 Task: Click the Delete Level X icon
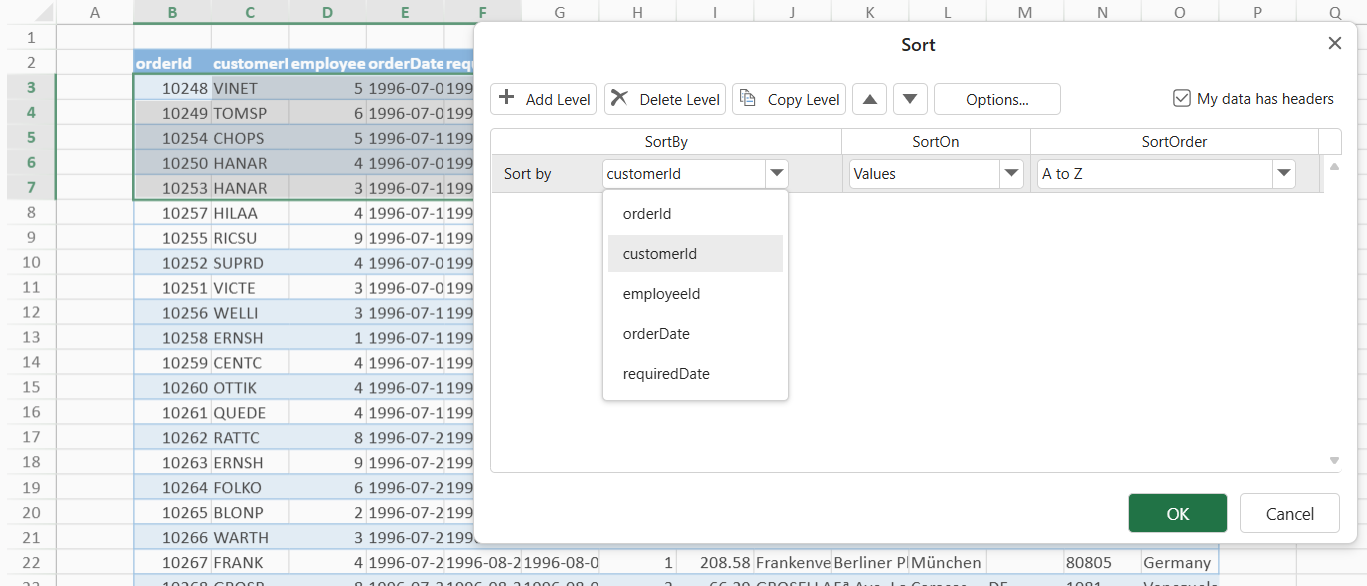click(620, 98)
